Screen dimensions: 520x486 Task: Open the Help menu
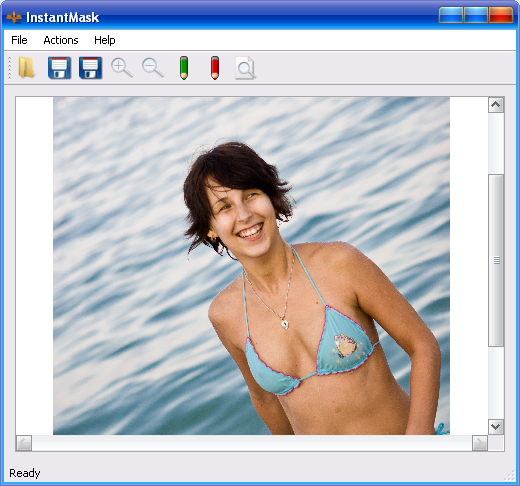(105, 40)
